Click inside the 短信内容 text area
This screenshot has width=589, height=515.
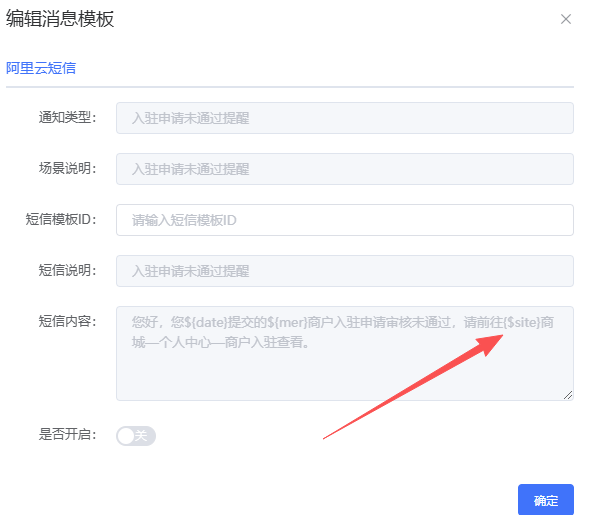pyautogui.click(x=345, y=353)
